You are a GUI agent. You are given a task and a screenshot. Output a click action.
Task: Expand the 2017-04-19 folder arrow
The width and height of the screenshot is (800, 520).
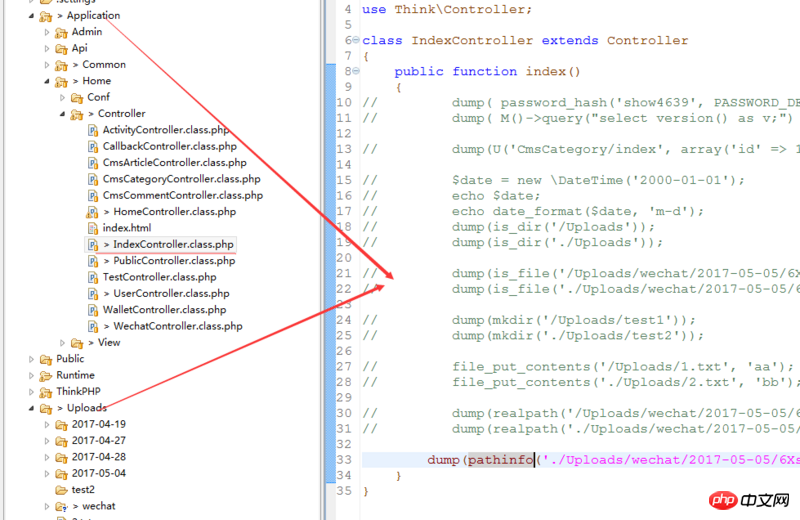point(47,425)
